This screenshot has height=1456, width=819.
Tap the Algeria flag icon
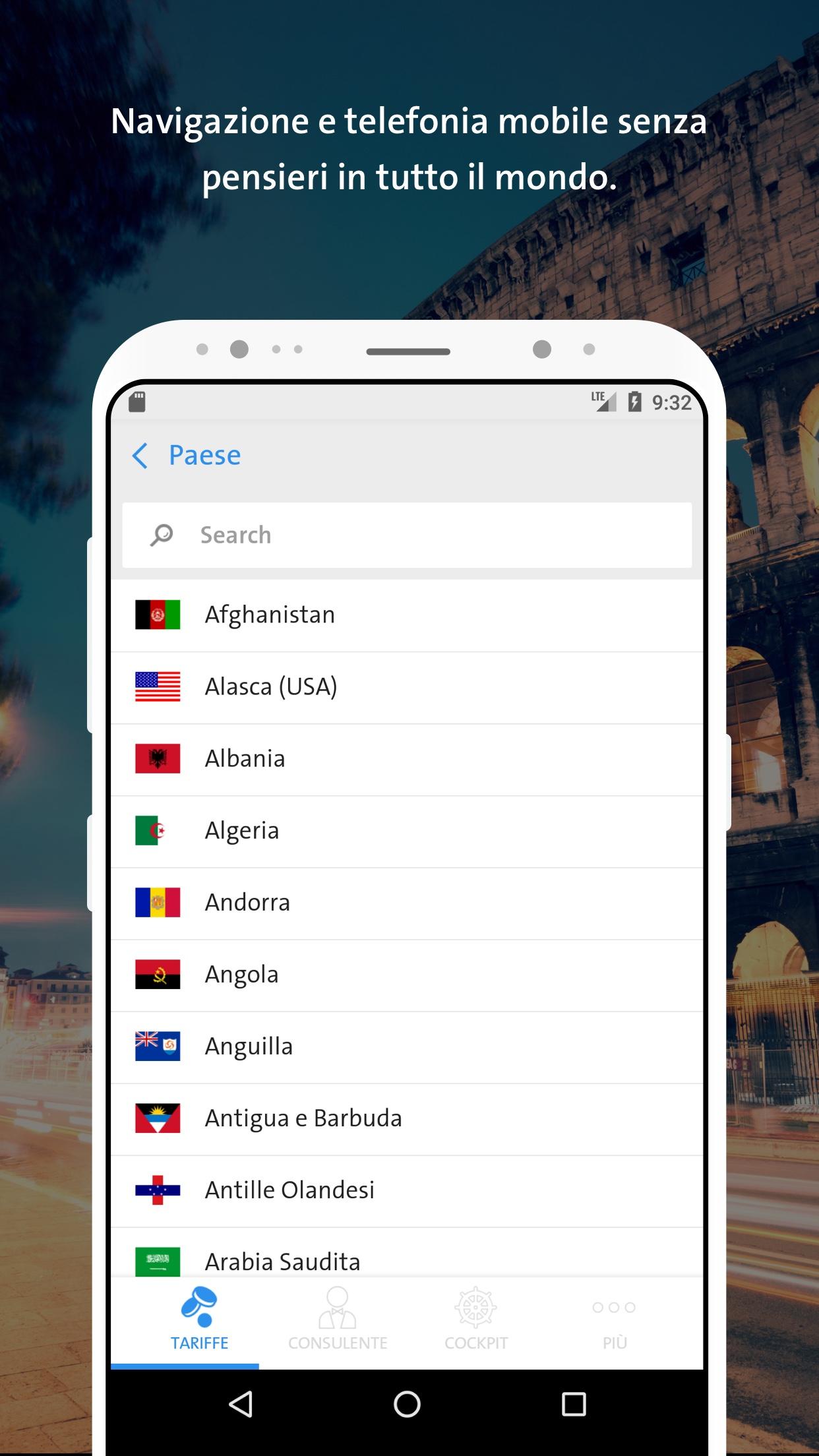pyautogui.click(x=158, y=831)
